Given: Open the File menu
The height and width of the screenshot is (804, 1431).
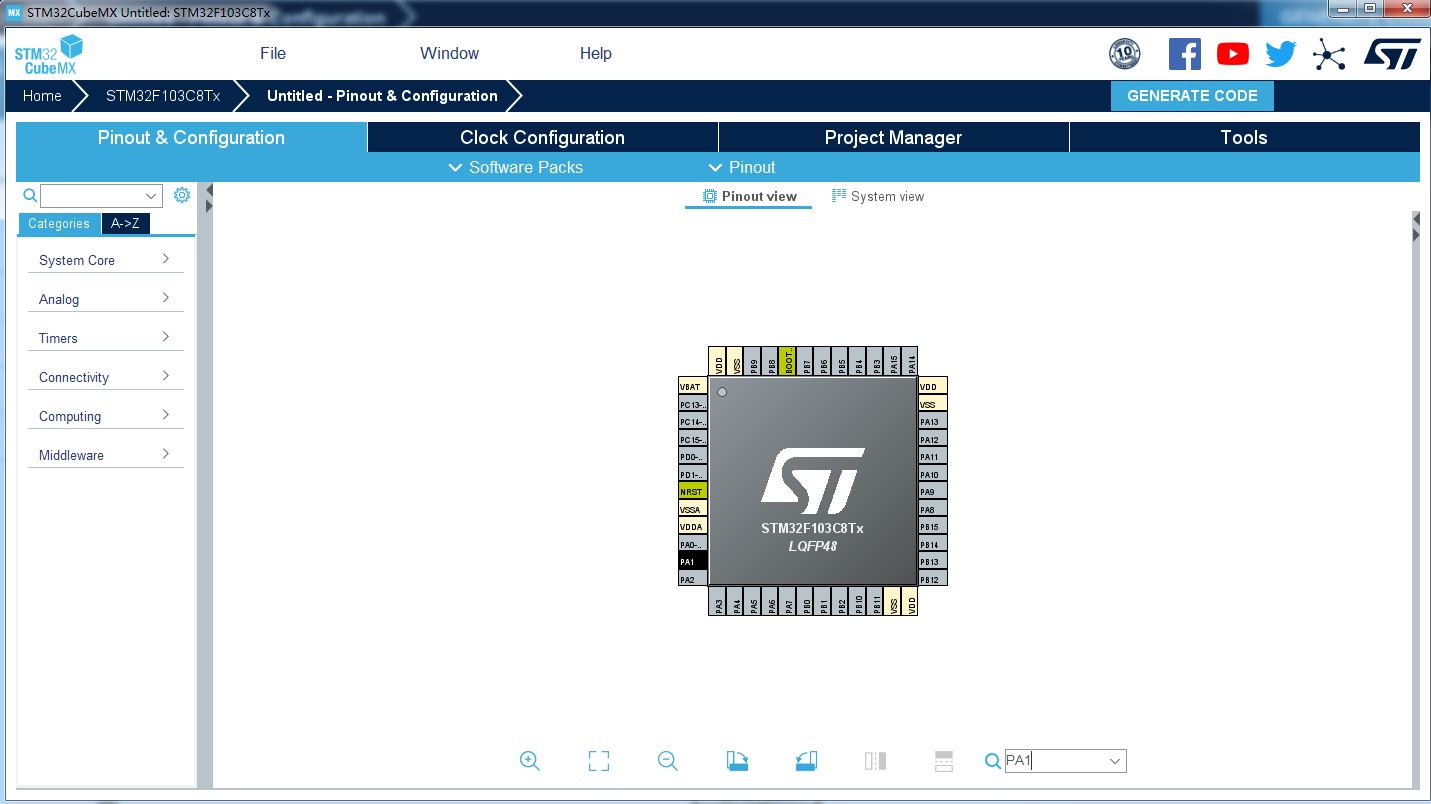Looking at the screenshot, I should (x=273, y=54).
